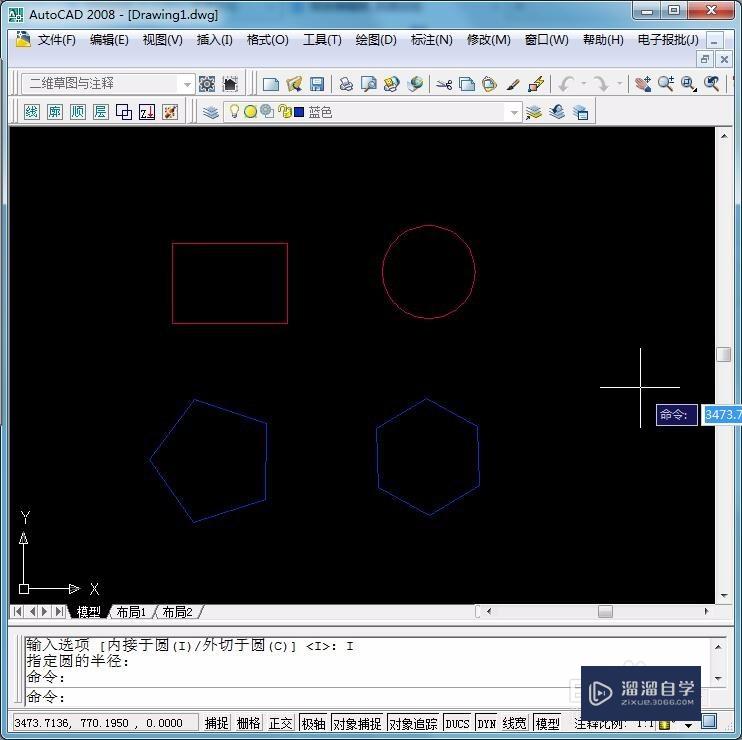Screen dimensions: 742x740
Task: Activate the Pan hand icon
Action: pos(643,84)
